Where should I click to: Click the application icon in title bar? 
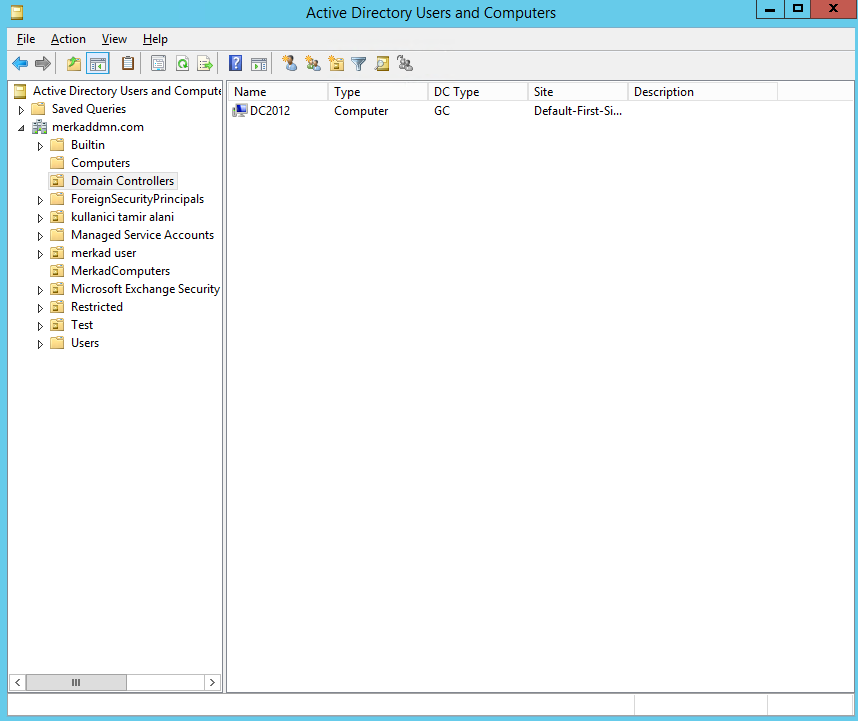point(17,12)
